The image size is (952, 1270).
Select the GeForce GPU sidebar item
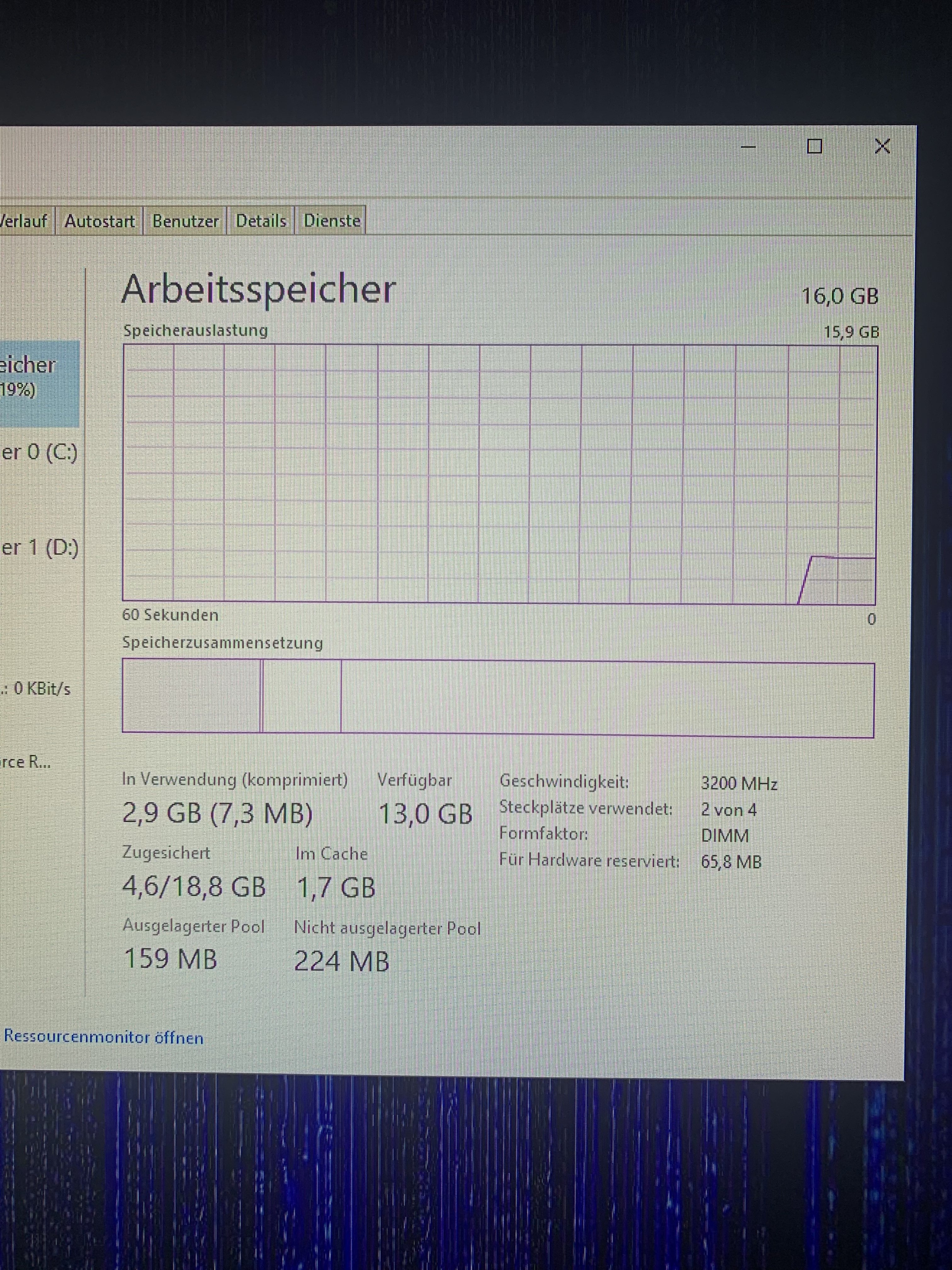[26, 762]
